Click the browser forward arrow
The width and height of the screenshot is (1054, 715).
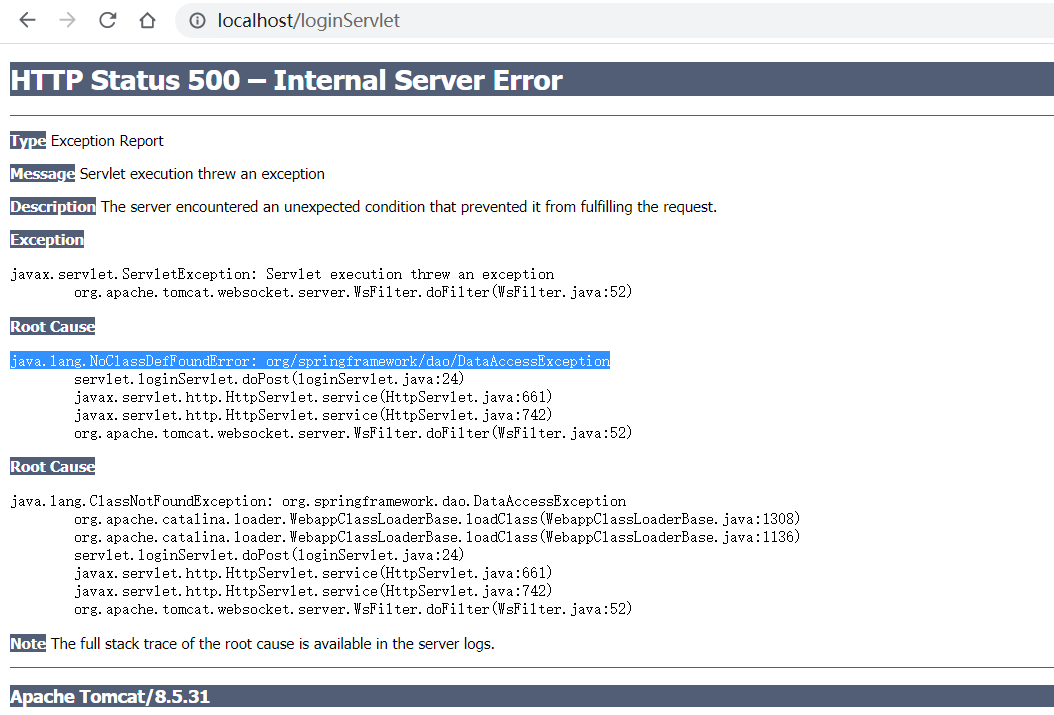tap(67, 20)
